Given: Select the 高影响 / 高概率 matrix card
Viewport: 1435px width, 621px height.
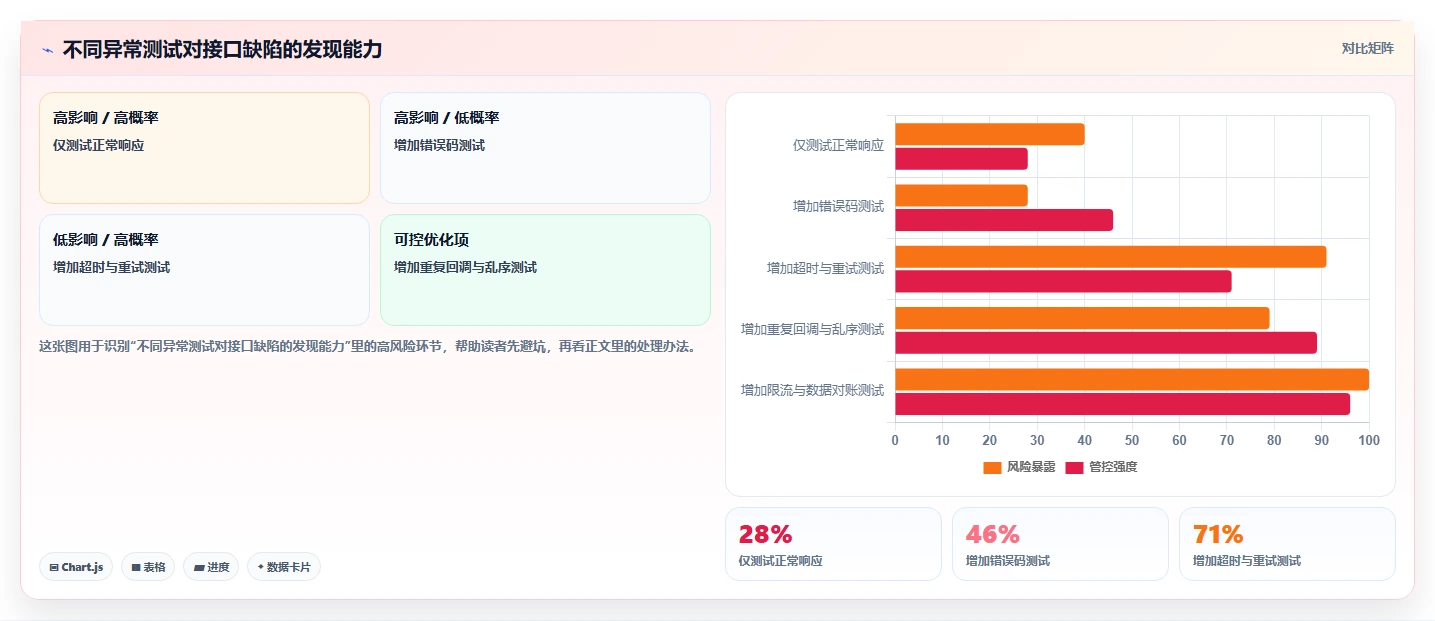Looking at the screenshot, I should pos(204,148).
